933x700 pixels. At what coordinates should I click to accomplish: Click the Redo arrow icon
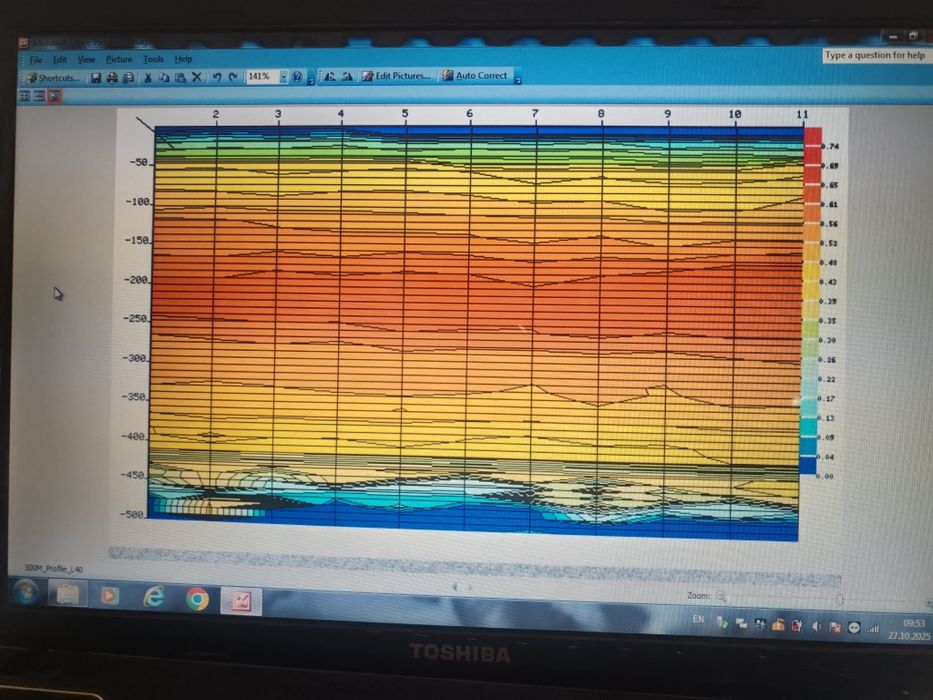click(233, 77)
